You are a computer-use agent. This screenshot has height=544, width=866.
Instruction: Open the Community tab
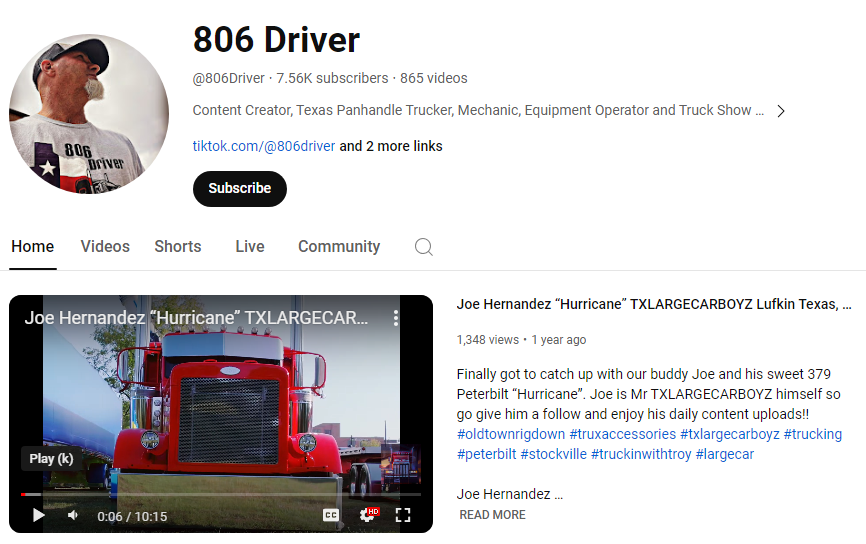pyautogui.click(x=339, y=246)
